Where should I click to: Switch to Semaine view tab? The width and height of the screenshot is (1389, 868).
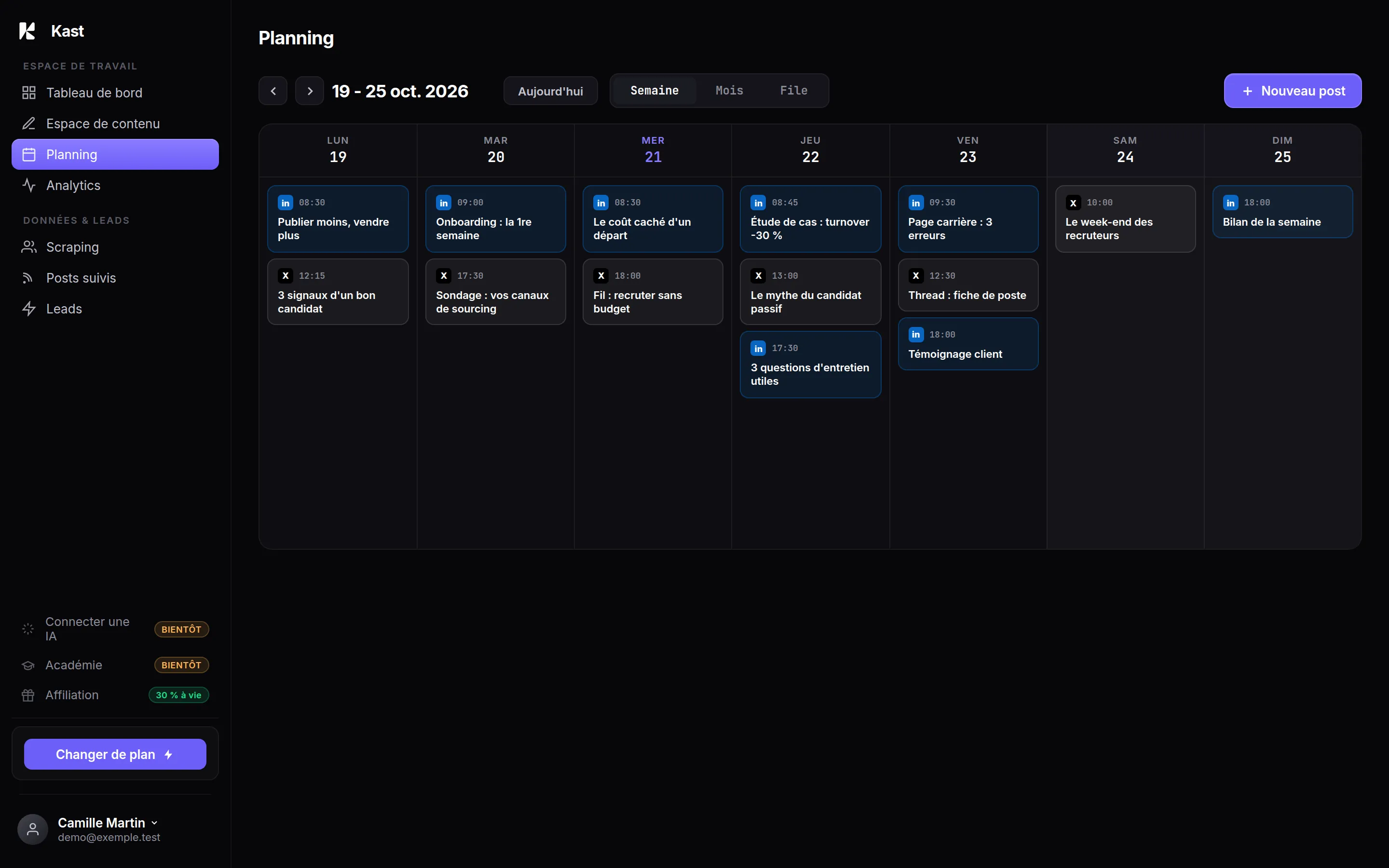click(x=654, y=91)
